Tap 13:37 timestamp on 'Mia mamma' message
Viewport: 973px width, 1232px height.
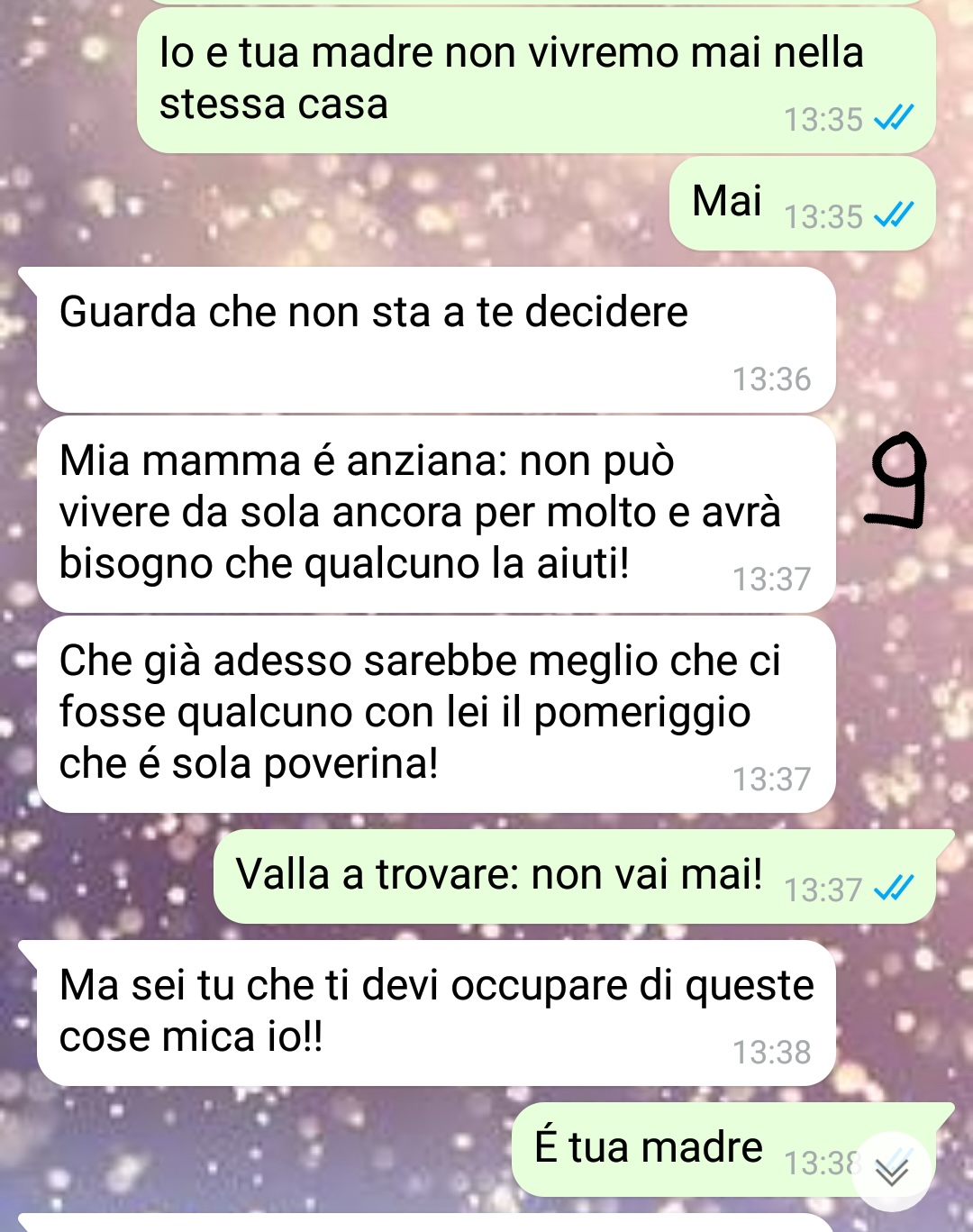(x=771, y=579)
